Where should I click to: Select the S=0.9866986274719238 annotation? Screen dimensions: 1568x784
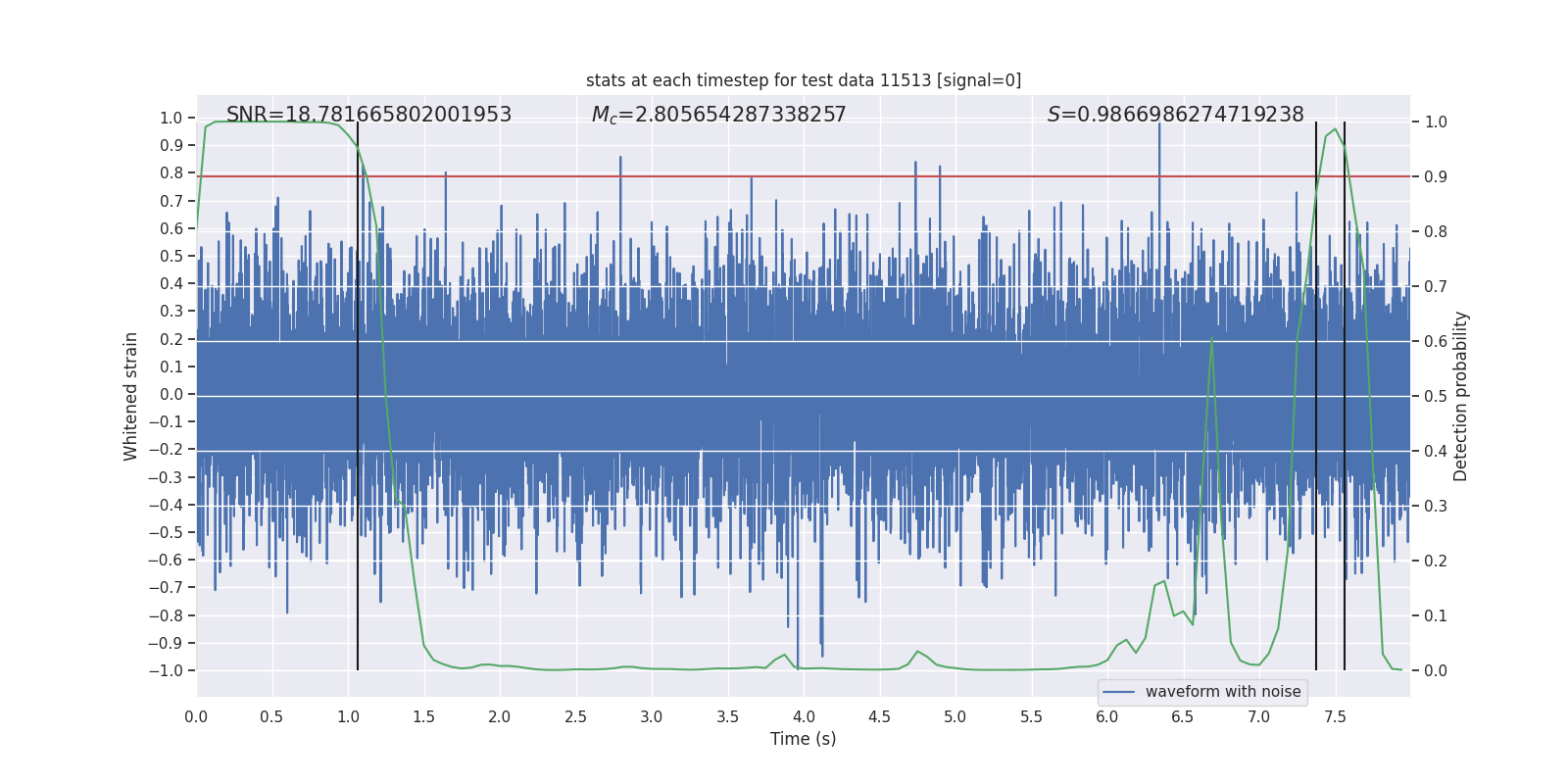coord(1175,115)
